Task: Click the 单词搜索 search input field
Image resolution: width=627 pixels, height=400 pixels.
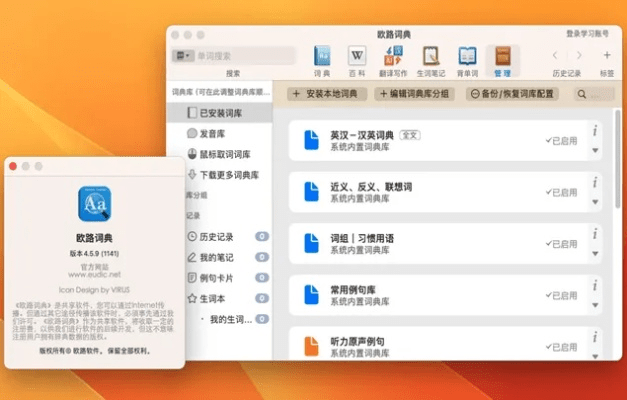Action: tap(245, 56)
